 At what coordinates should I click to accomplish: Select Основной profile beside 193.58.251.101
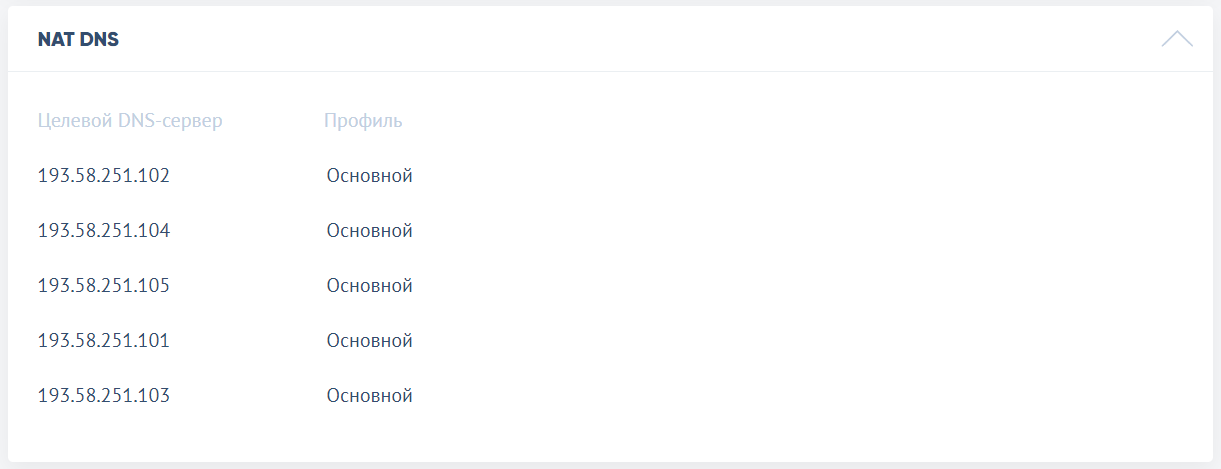(369, 341)
